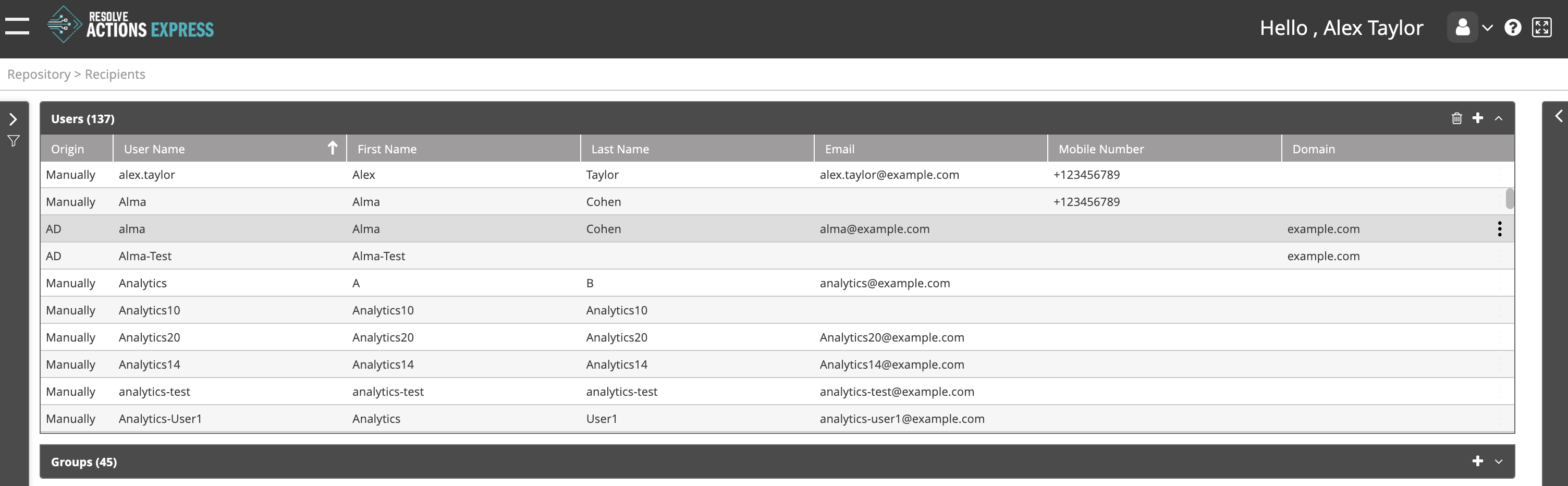Open the user profile icon
The width and height of the screenshot is (1568, 486).
point(1462,28)
